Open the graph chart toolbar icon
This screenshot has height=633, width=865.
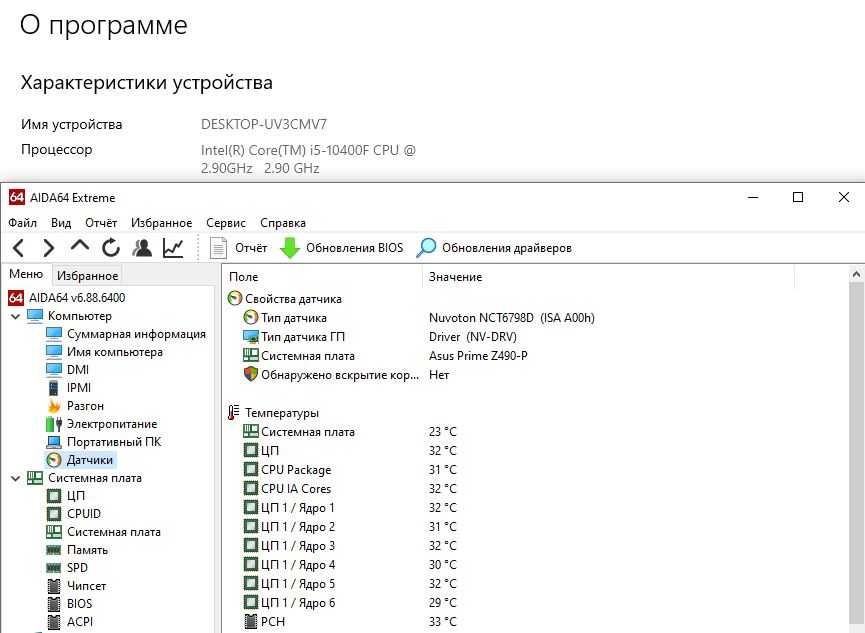pyautogui.click(x=173, y=248)
